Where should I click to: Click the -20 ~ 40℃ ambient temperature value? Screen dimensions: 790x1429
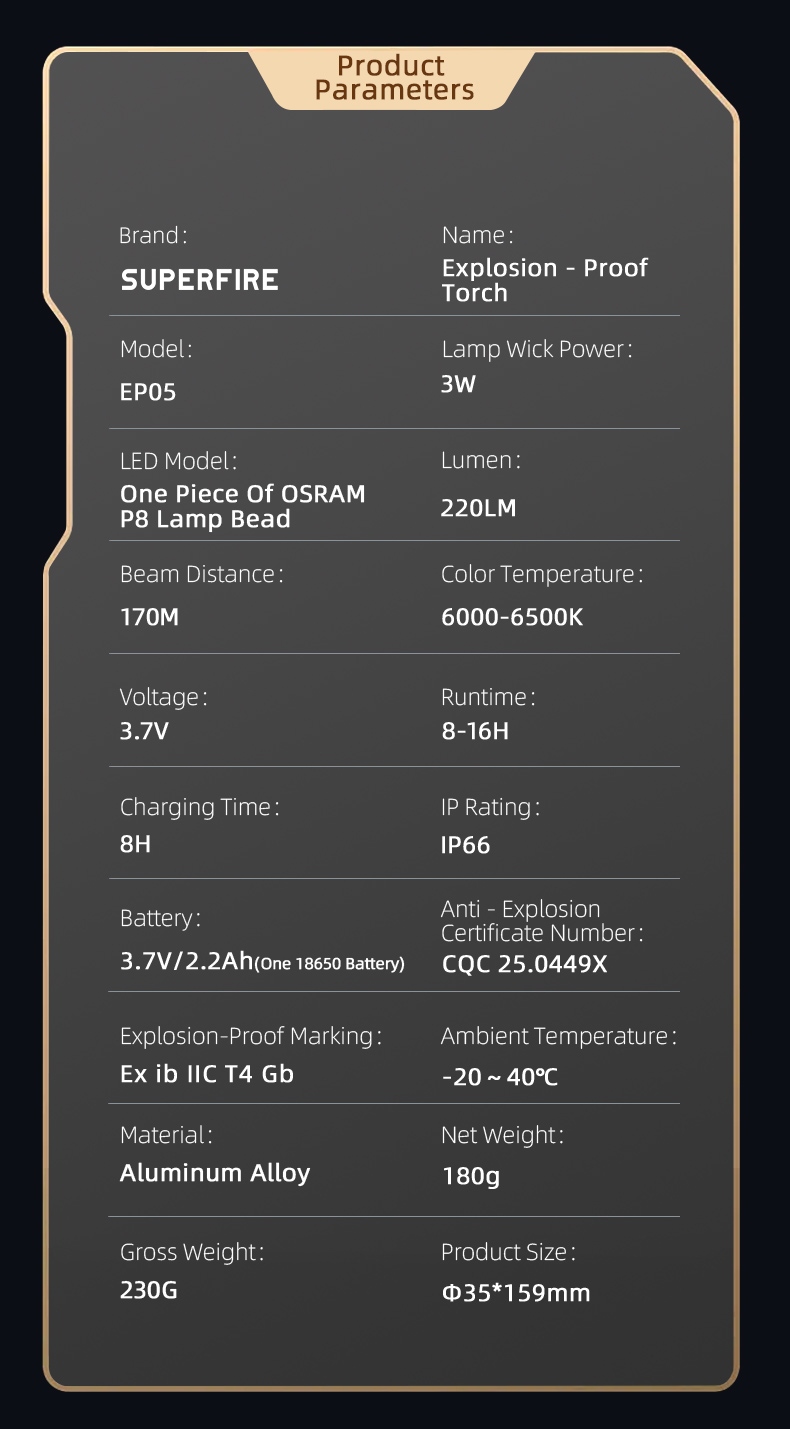tap(500, 1078)
